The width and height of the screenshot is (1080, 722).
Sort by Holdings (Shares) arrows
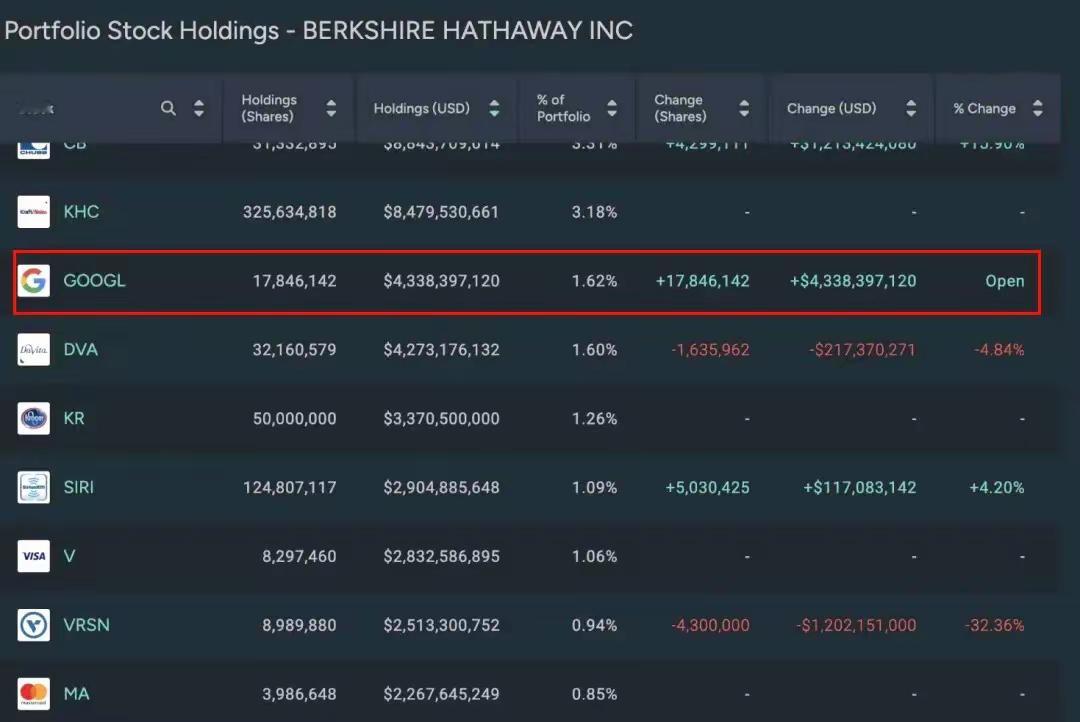click(x=331, y=108)
